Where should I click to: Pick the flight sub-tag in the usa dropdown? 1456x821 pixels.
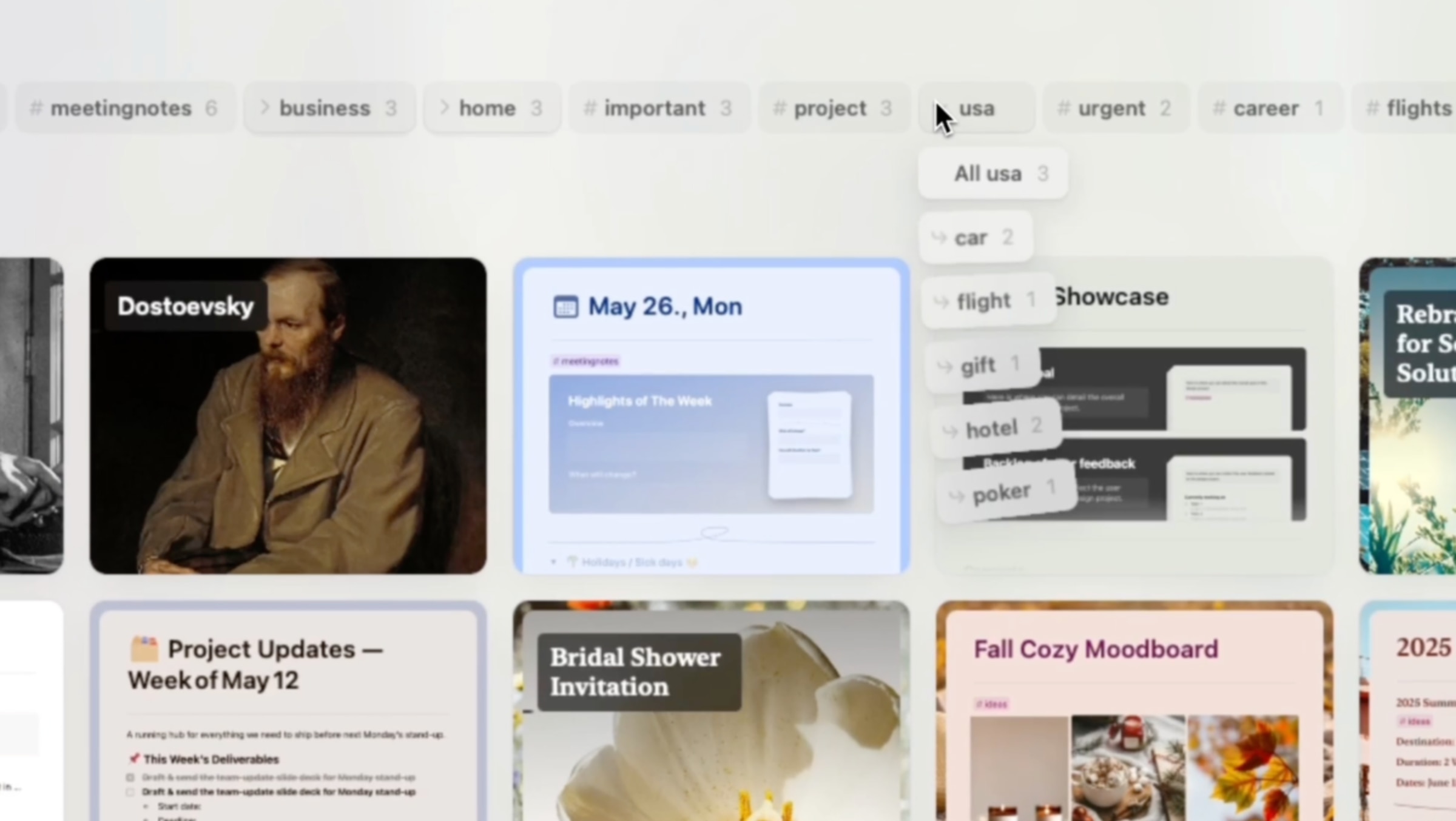(984, 301)
